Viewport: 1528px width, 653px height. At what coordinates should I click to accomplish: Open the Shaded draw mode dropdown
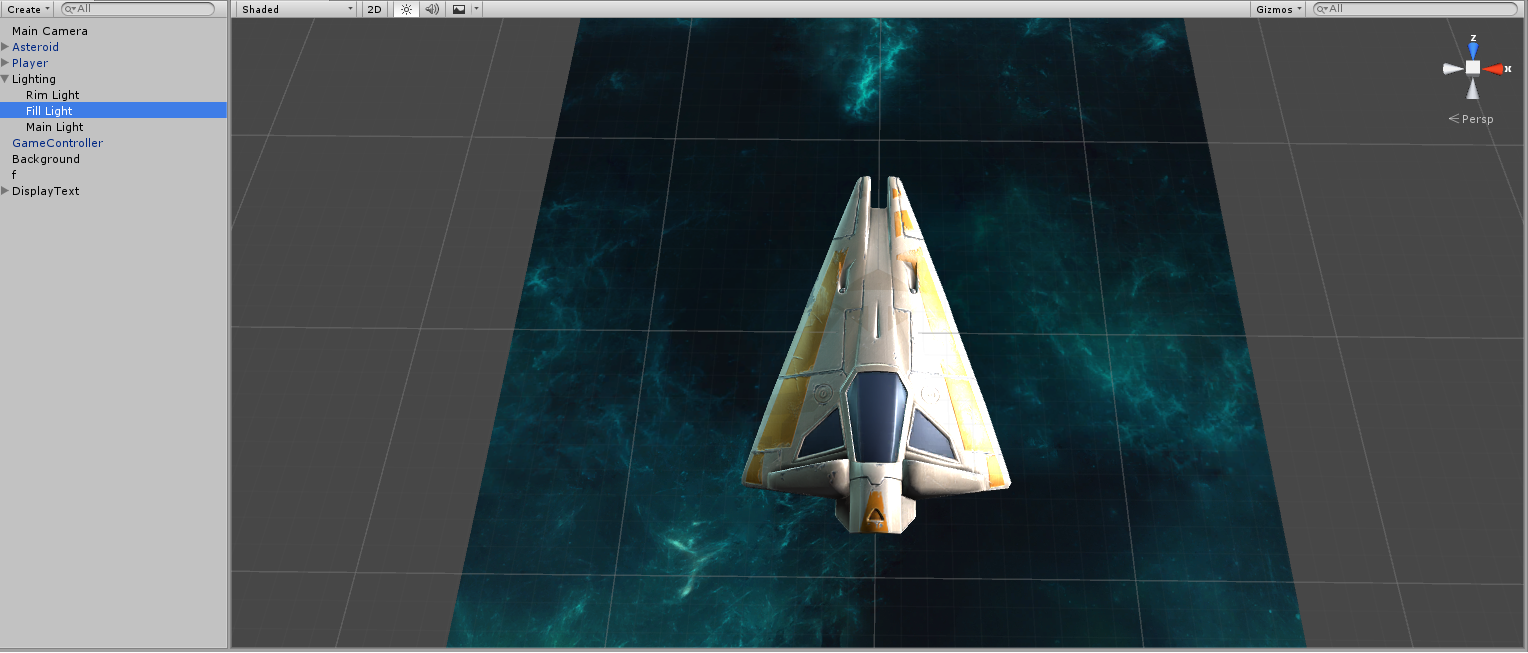297,9
